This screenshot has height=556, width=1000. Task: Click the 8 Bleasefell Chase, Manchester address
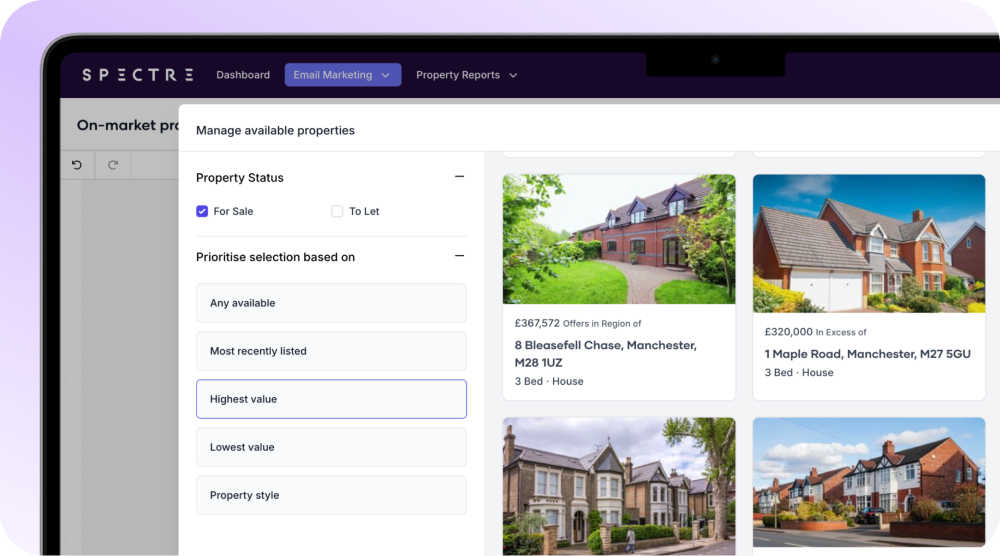pos(605,354)
